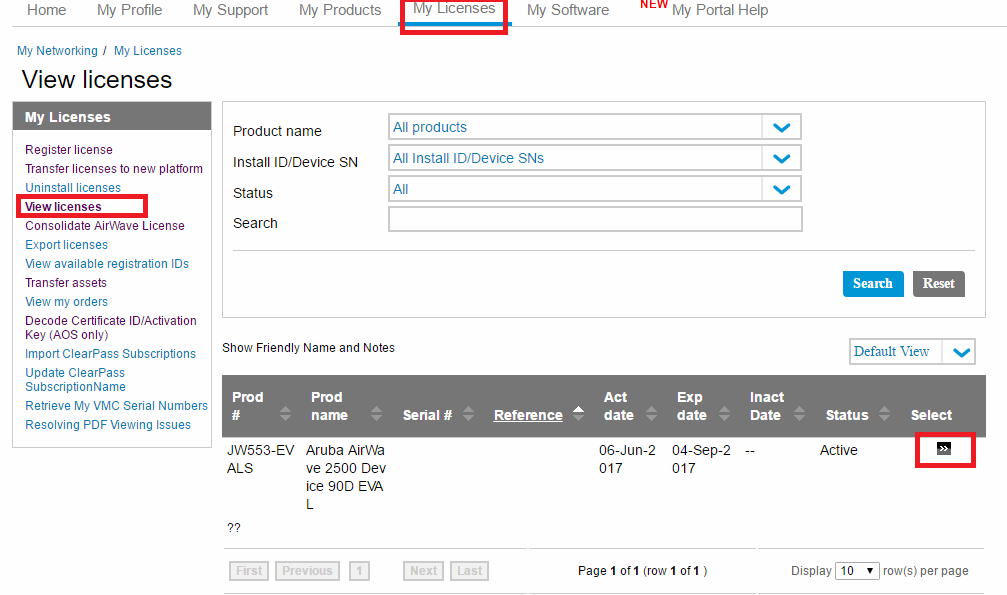Open Retrieve My VMC Serial Numbers link
The width and height of the screenshot is (1007, 595).
click(116, 406)
